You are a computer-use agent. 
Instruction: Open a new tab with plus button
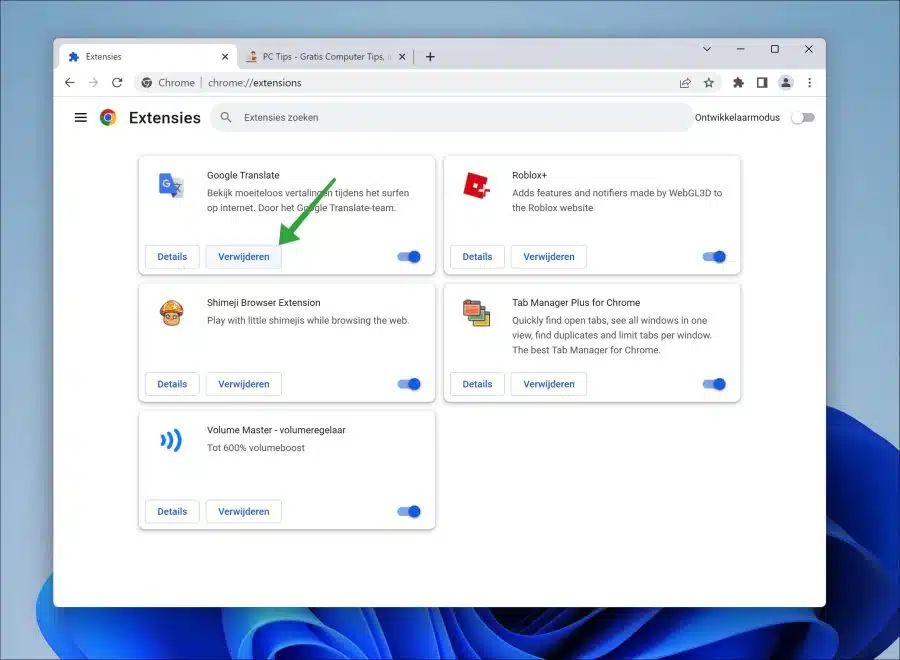(430, 57)
